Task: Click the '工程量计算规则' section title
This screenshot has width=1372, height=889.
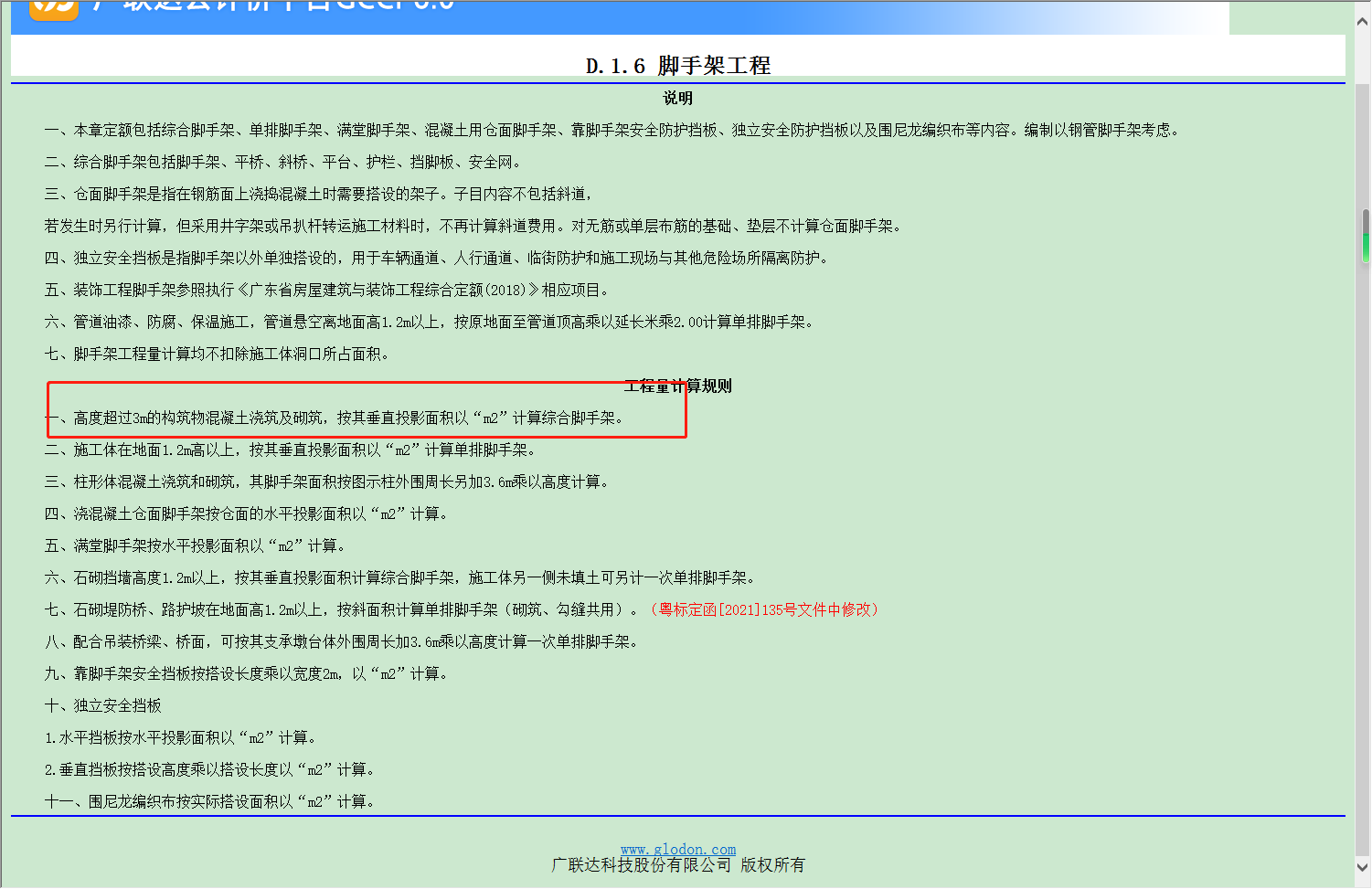Action: (678, 386)
